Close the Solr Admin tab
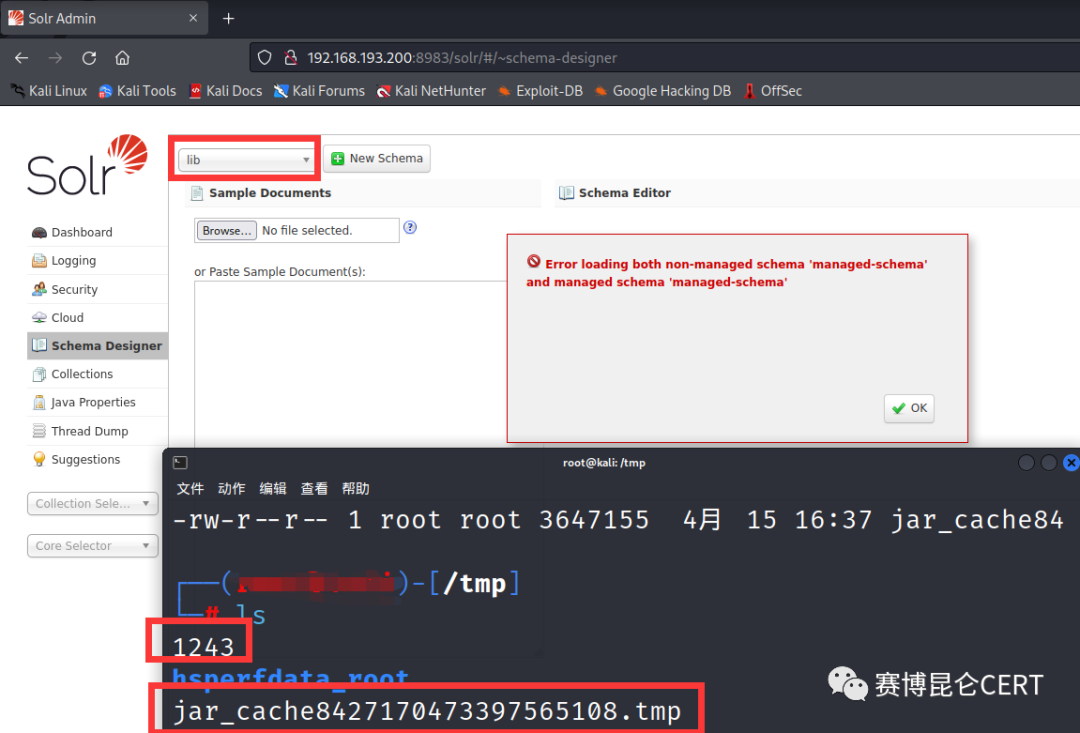 (193, 18)
